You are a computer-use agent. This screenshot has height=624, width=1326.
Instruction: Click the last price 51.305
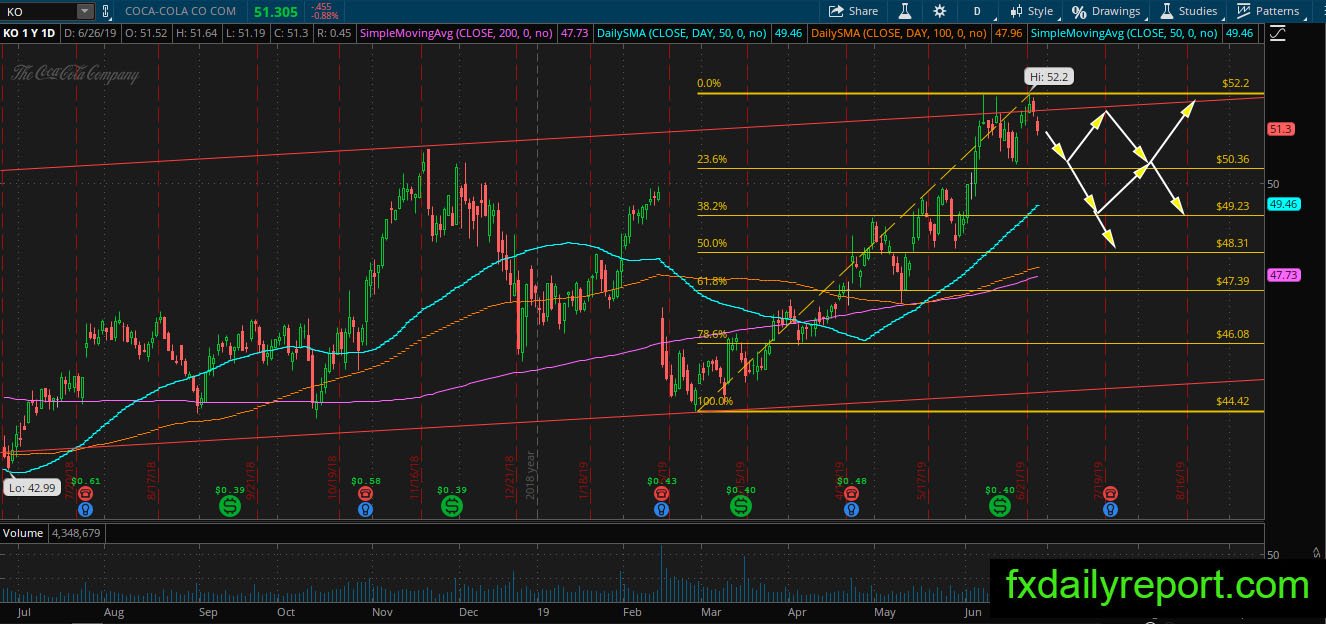click(274, 10)
